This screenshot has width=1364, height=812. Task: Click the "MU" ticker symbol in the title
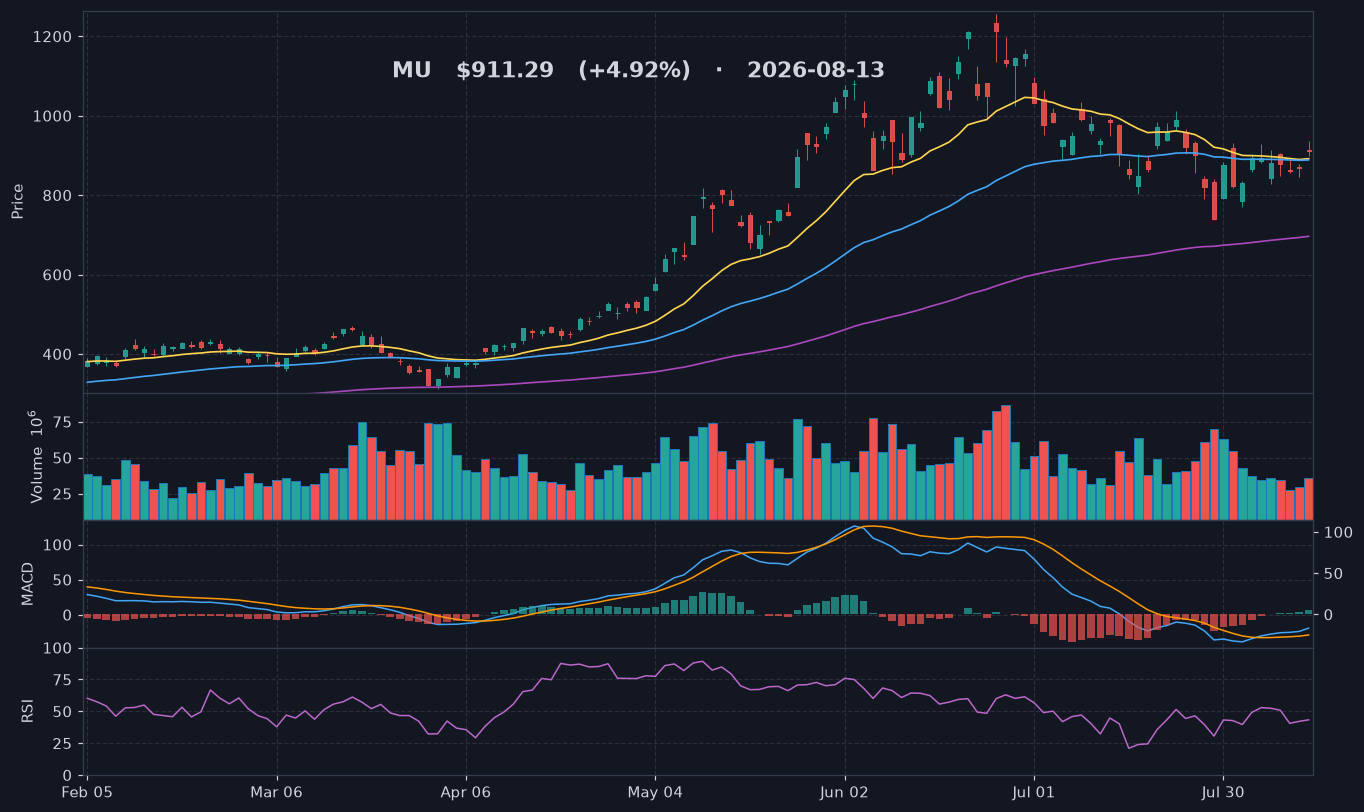[x=411, y=71]
